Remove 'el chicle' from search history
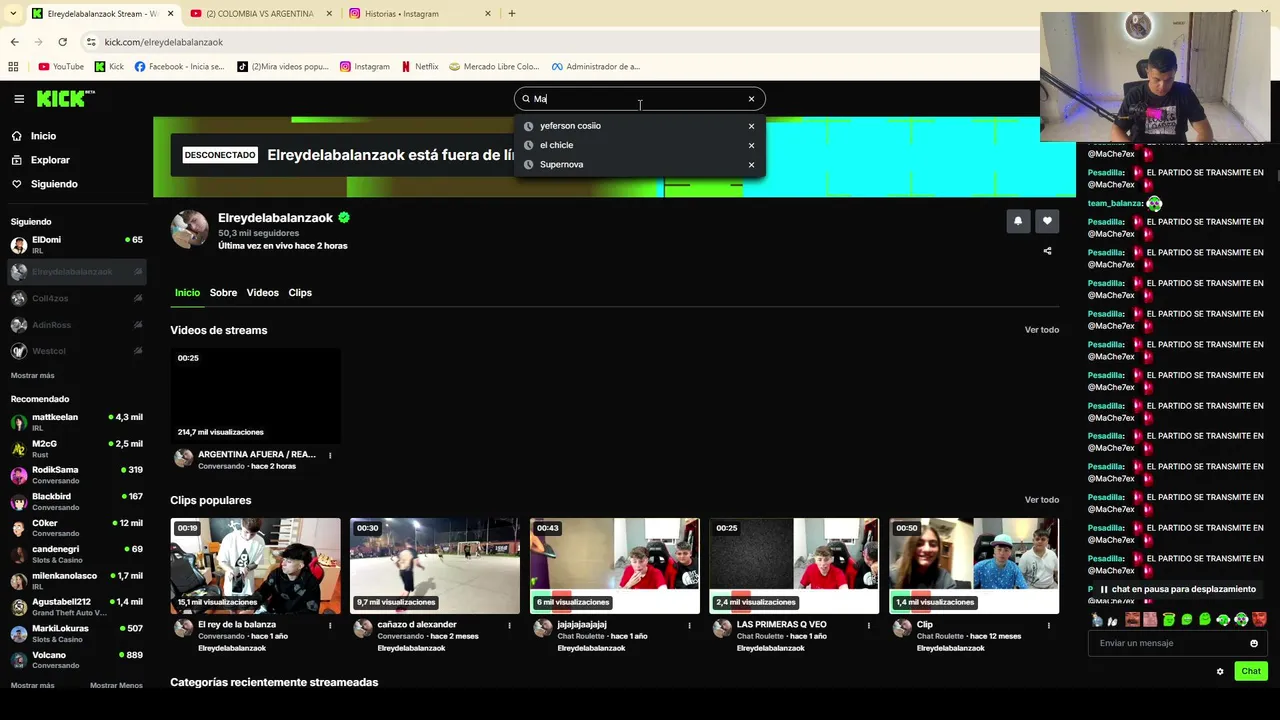Image resolution: width=1280 pixels, height=720 pixels. click(751, 145)
